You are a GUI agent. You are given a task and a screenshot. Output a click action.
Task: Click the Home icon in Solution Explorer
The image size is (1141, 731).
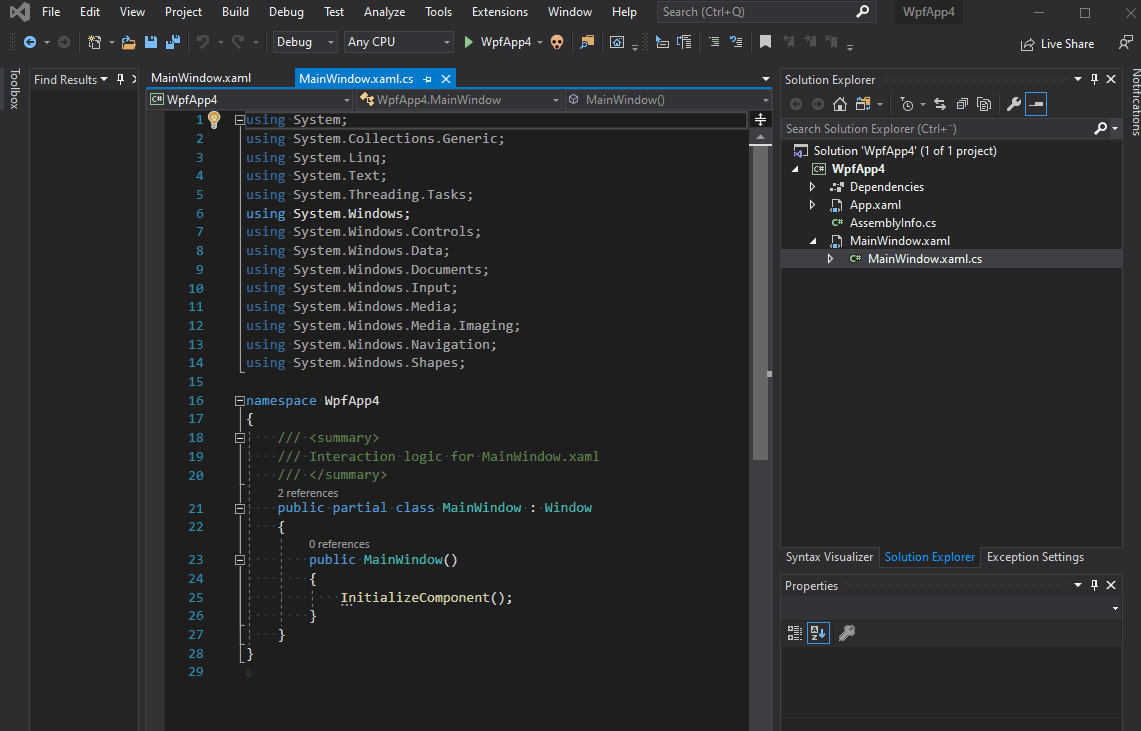pos(840,104)
